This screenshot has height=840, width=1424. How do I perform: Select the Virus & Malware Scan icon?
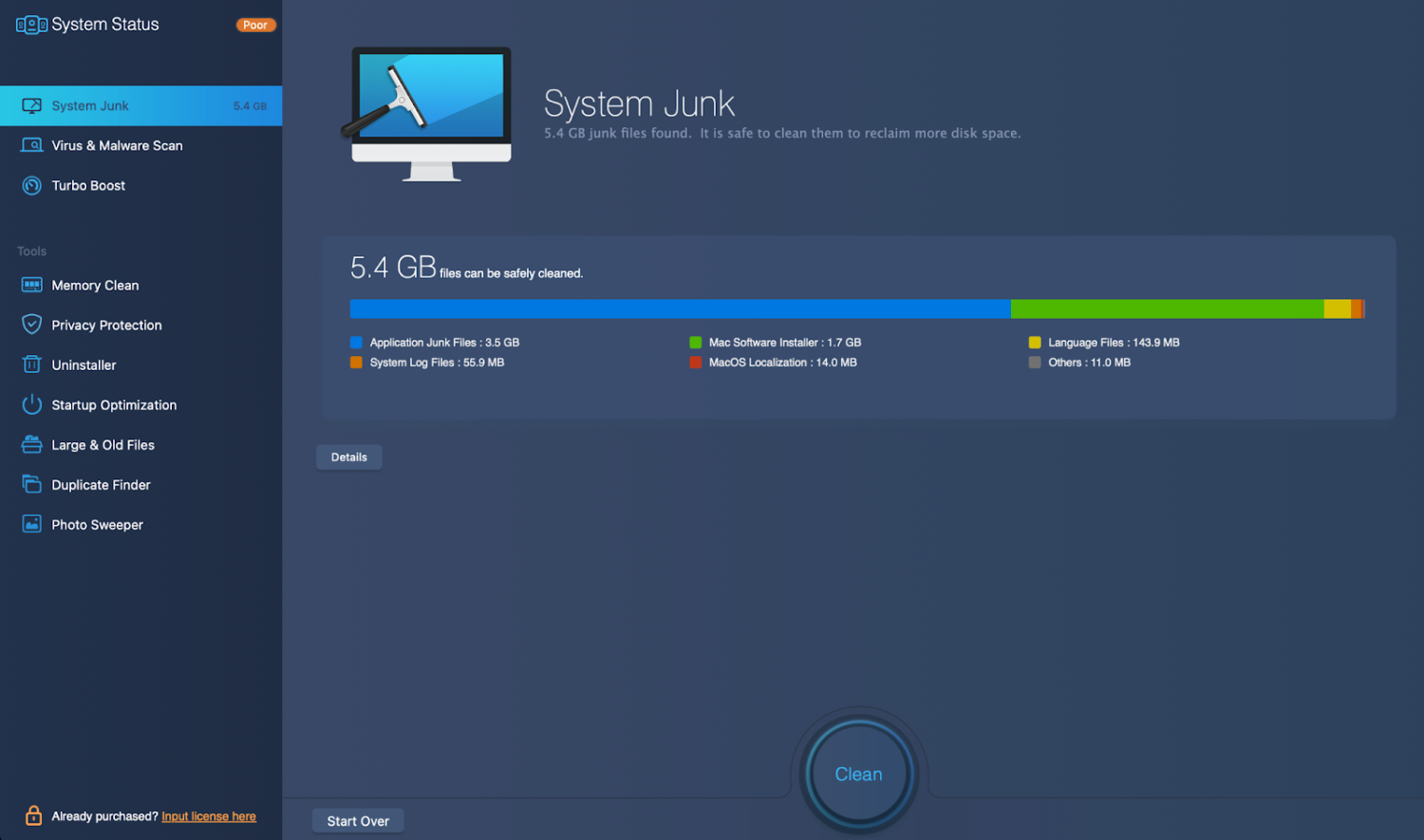point(31,146)
